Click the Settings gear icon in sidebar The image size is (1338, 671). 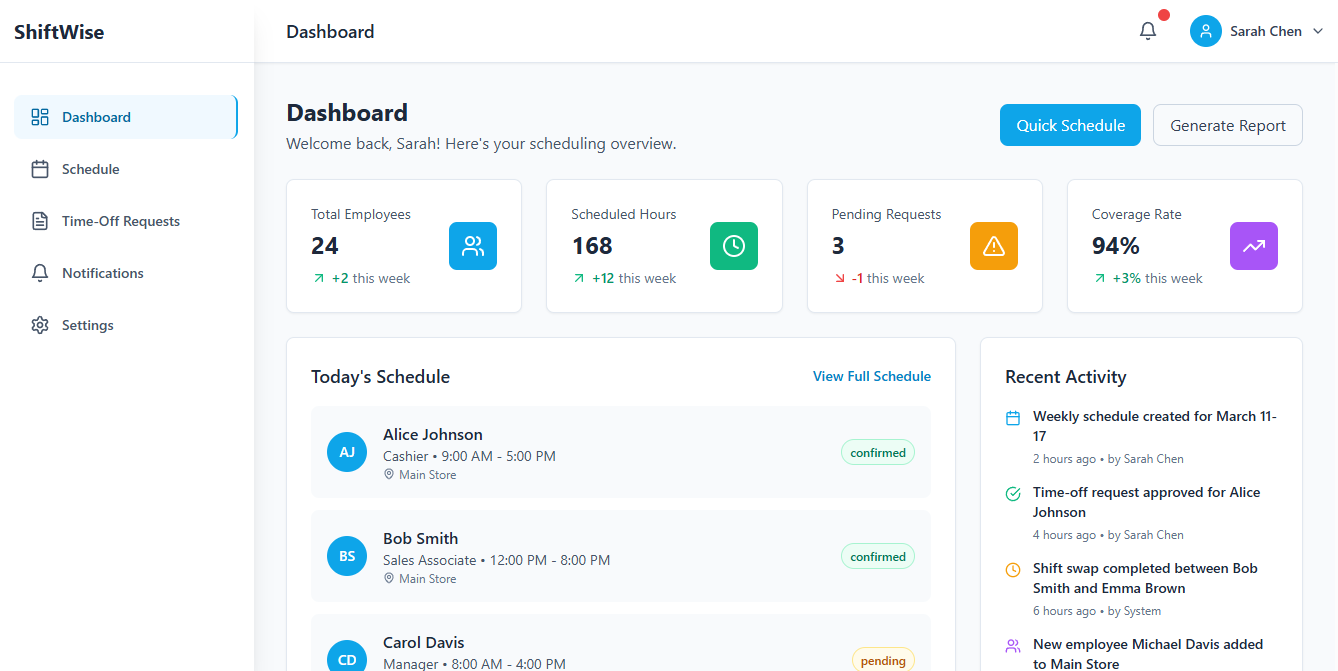40,325
